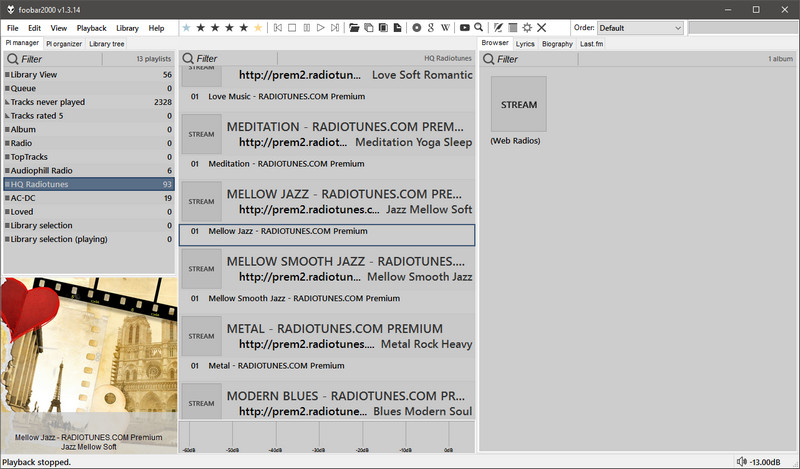
Task: Switch to the Library tree tab
Action: pos(107,44)
